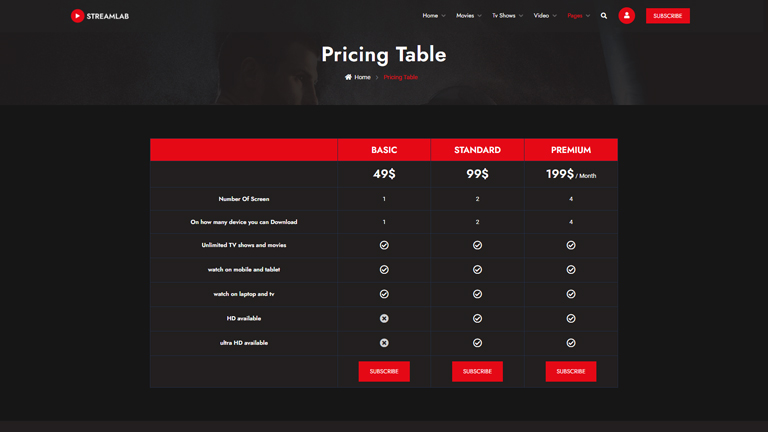The image size is (768, 432).
Task: Click Basic plan watch on mobile checkmark
Action: pyautogui.click(x=384, y=270)
